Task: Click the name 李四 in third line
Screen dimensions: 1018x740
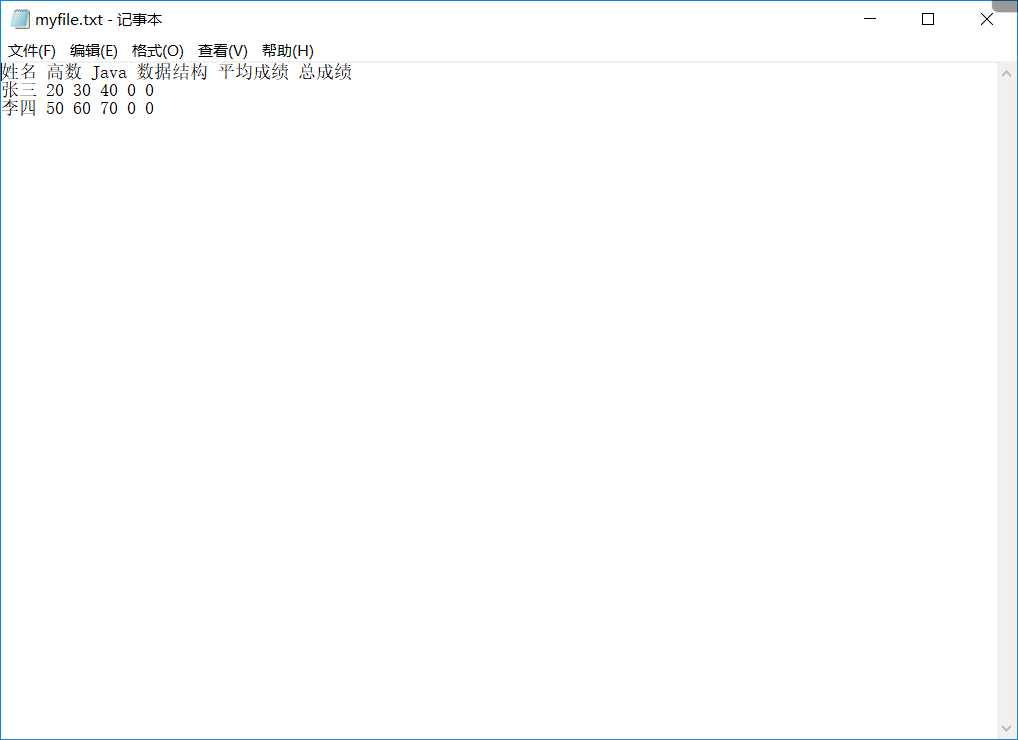Action: pos(19,108)
